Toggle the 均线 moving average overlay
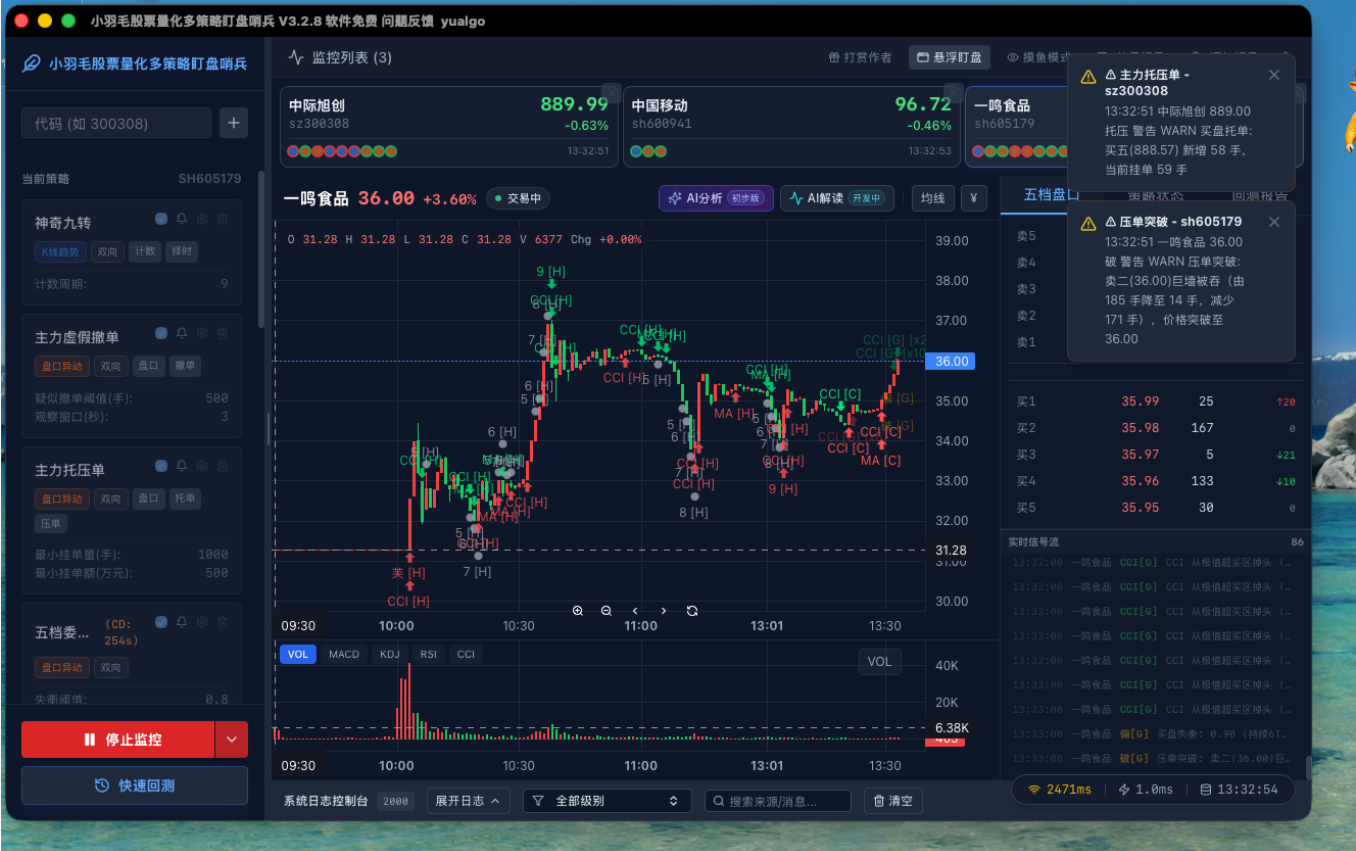The image size is (1356, 851). 933,198
